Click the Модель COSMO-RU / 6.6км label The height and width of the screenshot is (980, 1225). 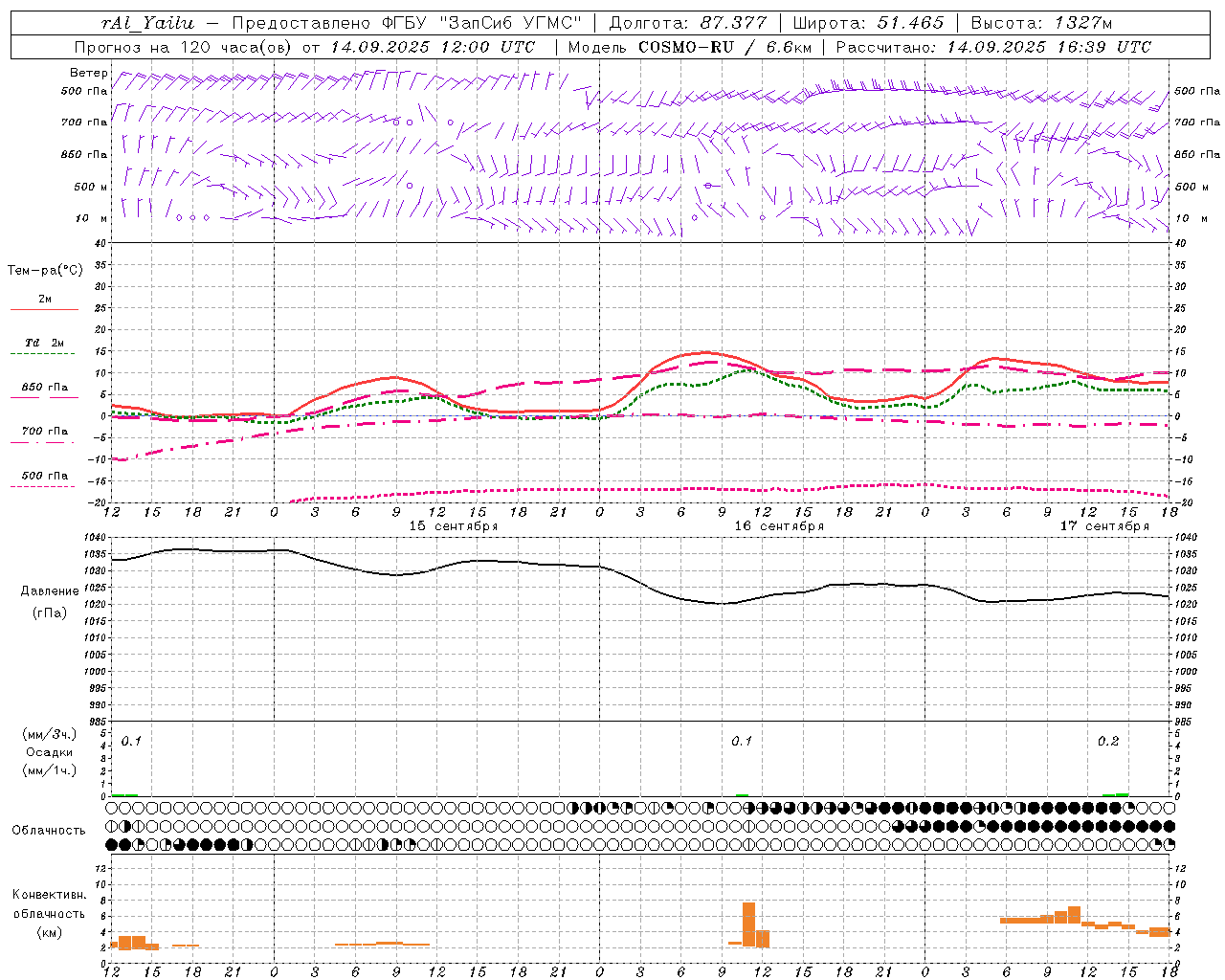click(x=690, y=47)
